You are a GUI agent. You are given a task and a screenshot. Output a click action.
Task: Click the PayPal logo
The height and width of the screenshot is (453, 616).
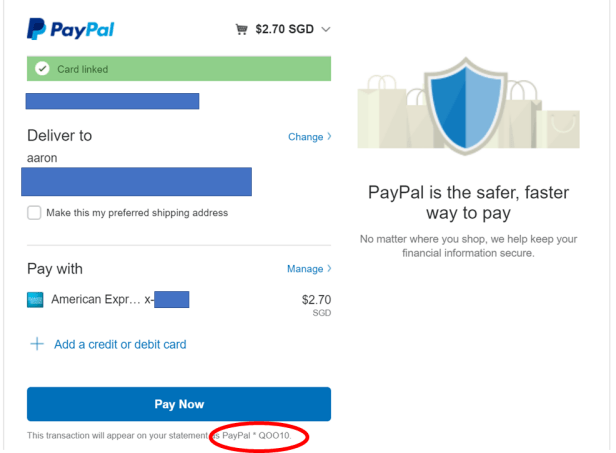(71, 29)
